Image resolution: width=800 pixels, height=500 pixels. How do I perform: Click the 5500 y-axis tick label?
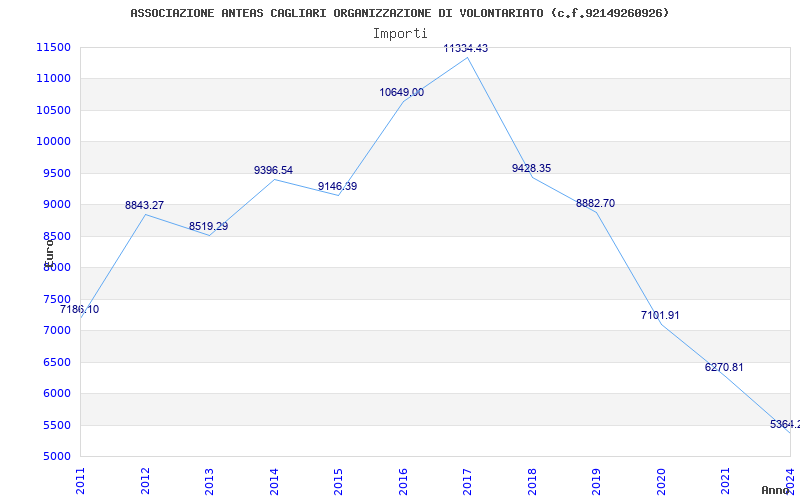pos(56,425)
